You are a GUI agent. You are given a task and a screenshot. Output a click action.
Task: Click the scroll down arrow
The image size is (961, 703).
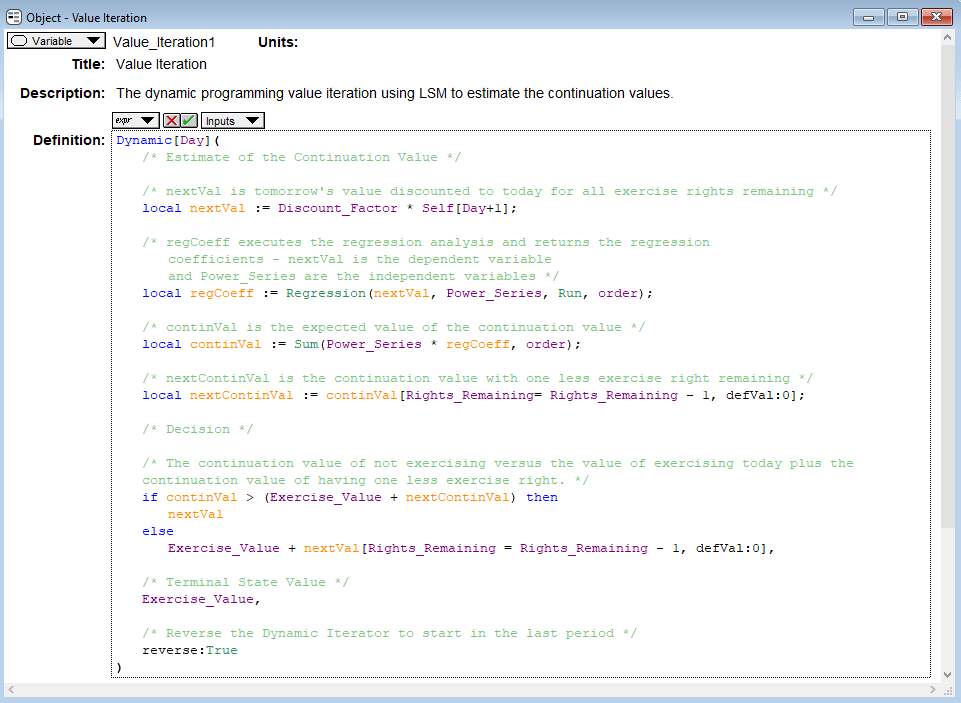click(948, 673)
